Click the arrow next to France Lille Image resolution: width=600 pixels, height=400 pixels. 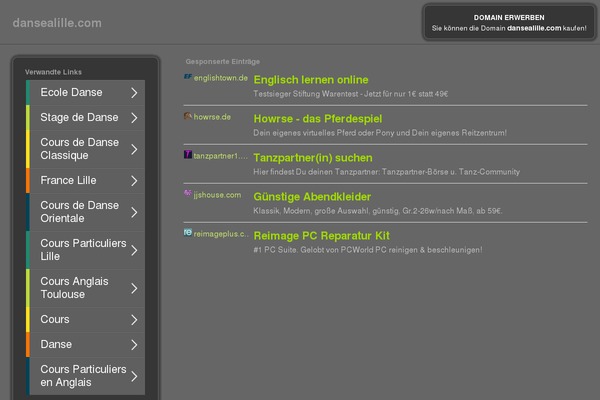click(x=134, y=181)
